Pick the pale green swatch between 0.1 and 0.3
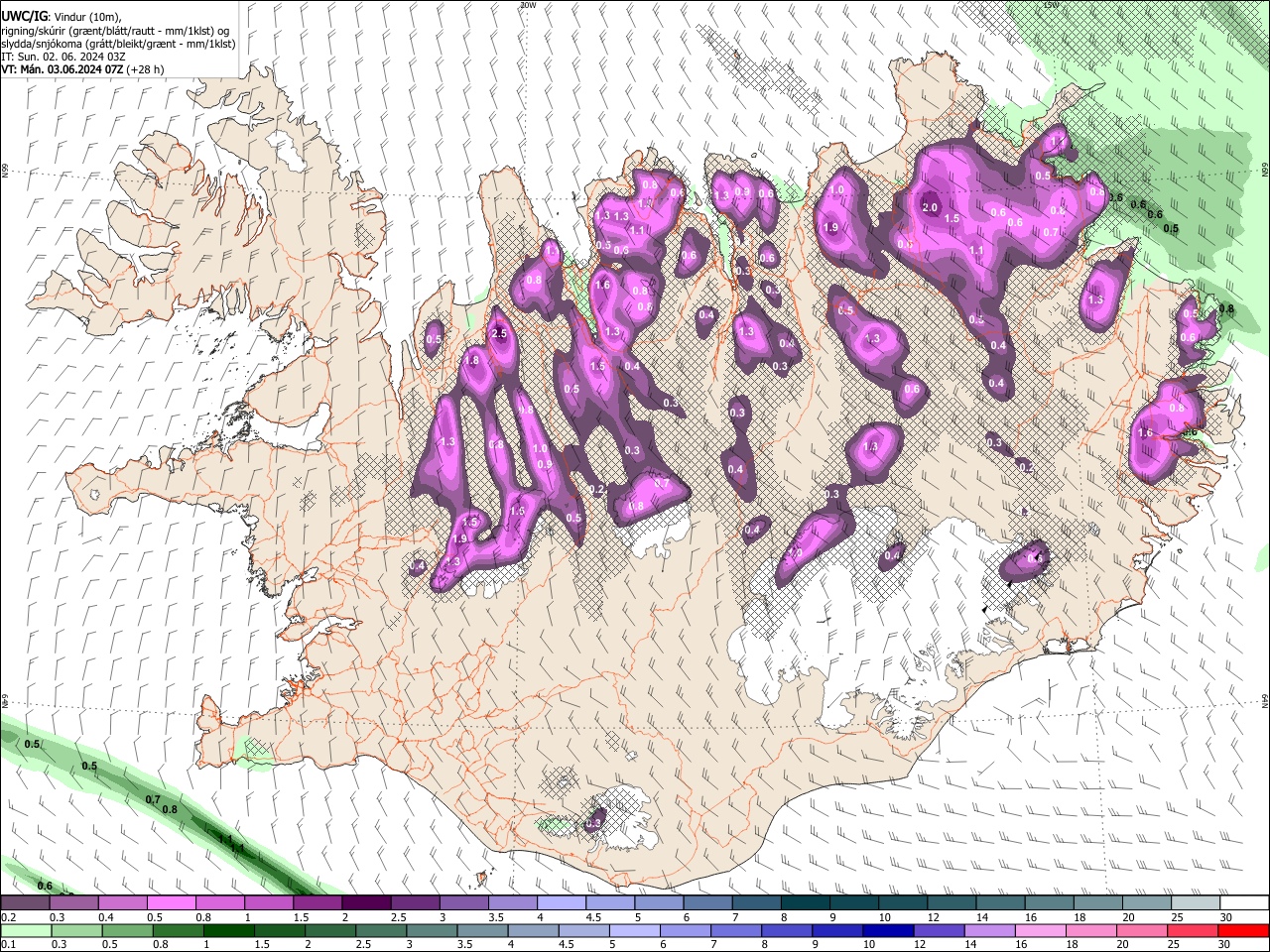This screenshot has height=952, width=1270. pyautogui.click(x=25, y=931)
